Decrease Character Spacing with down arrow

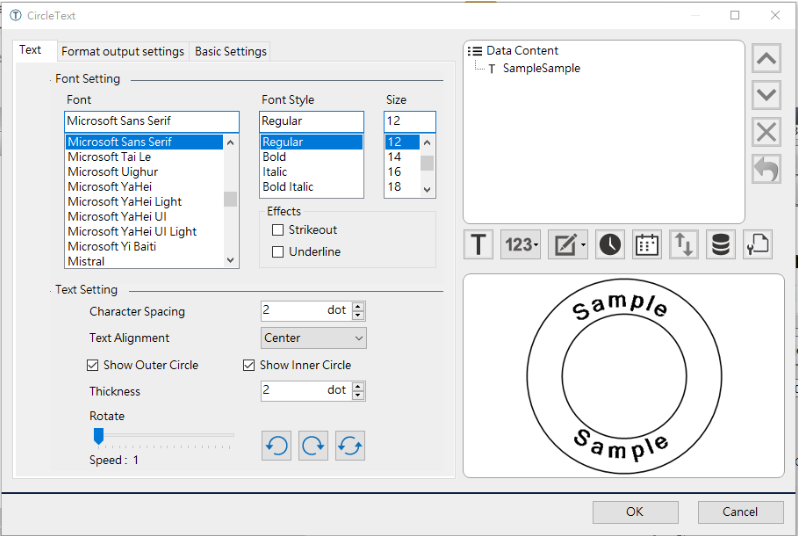point(358,315)
